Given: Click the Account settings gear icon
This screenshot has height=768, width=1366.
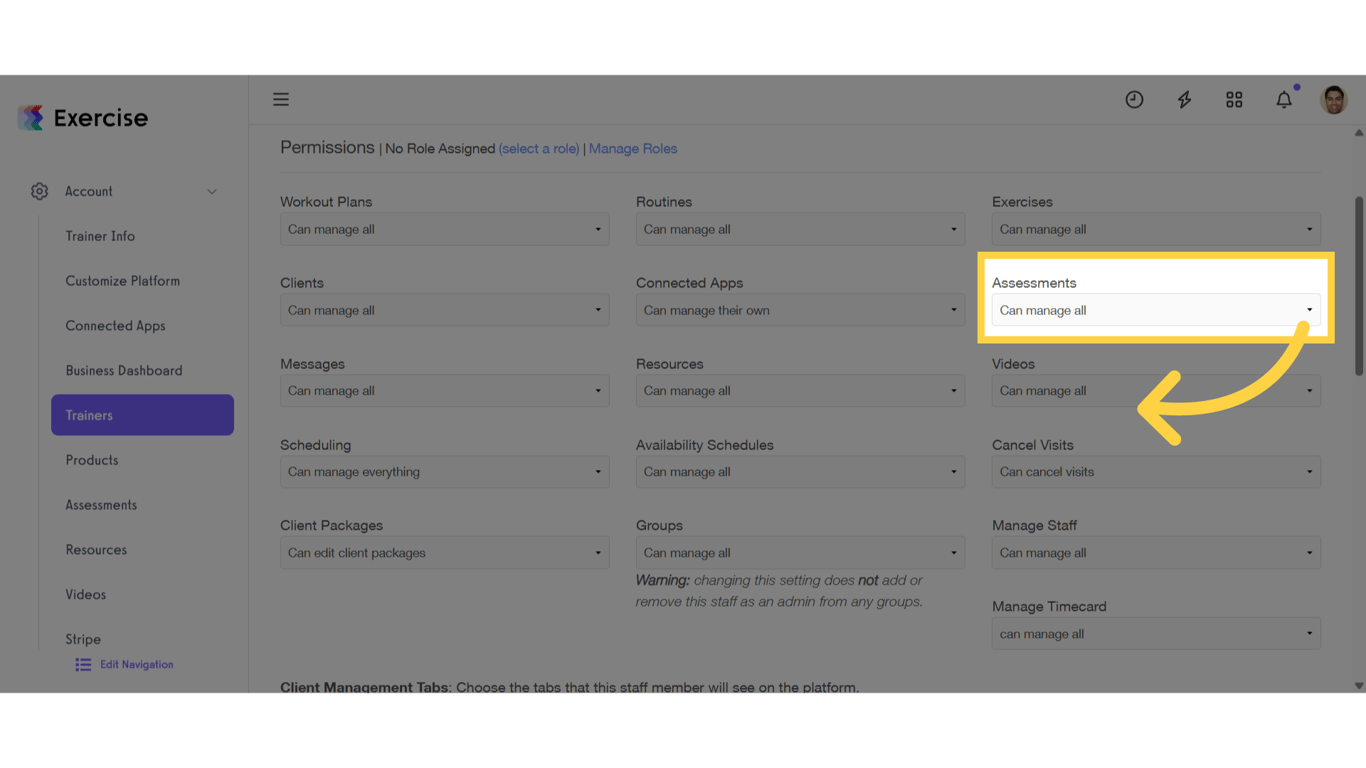Looking at the screenshot, I should click(39, 191).
